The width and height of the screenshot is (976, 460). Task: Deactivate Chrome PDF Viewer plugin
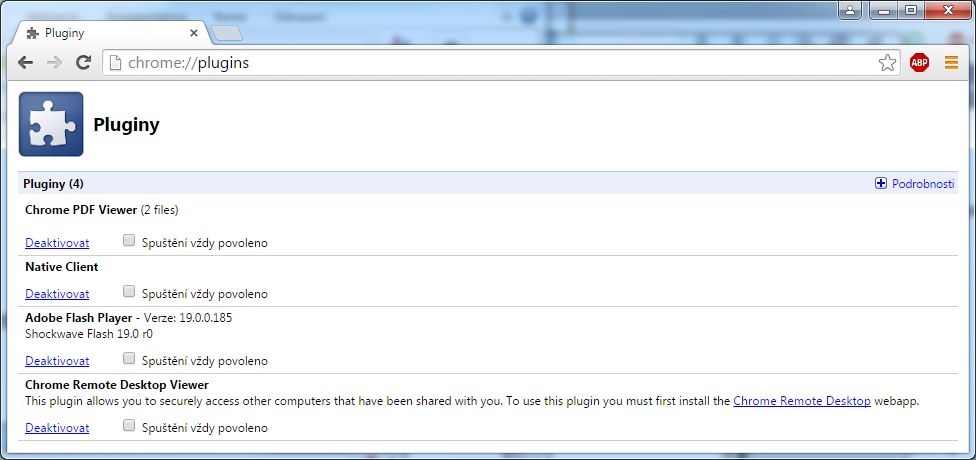pyautogui.click(x=57, y=243)
